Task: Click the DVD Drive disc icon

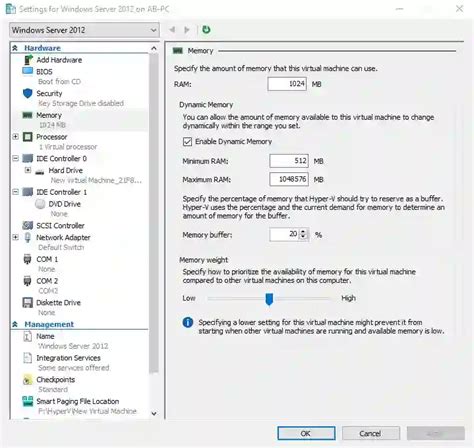Action: tap(40, 204)
